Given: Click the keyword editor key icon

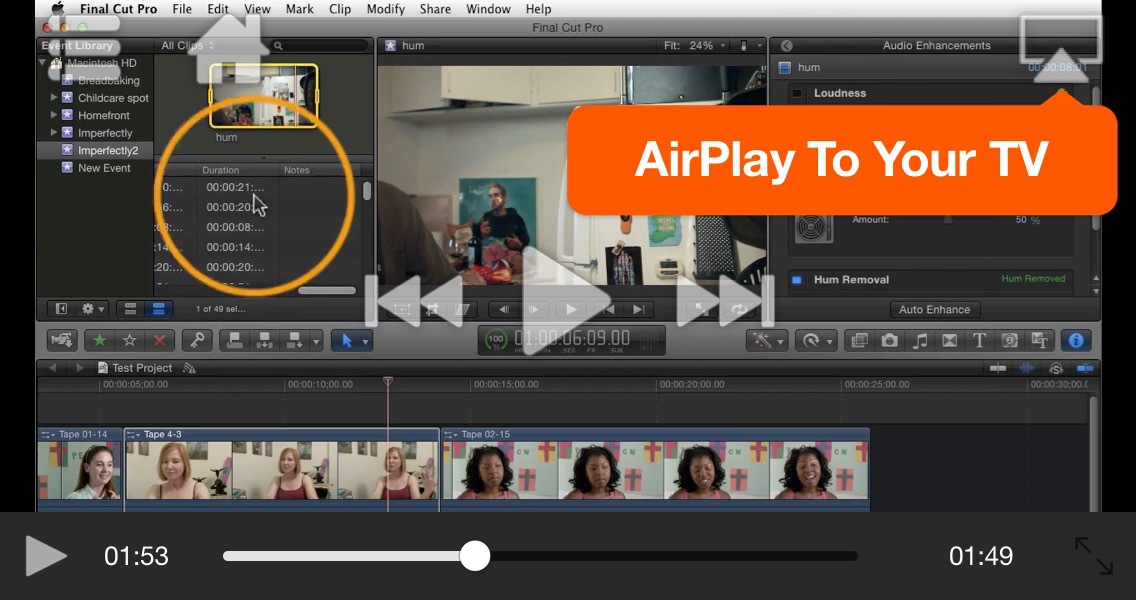Looking at the screenshot, I should click(196, 340).
